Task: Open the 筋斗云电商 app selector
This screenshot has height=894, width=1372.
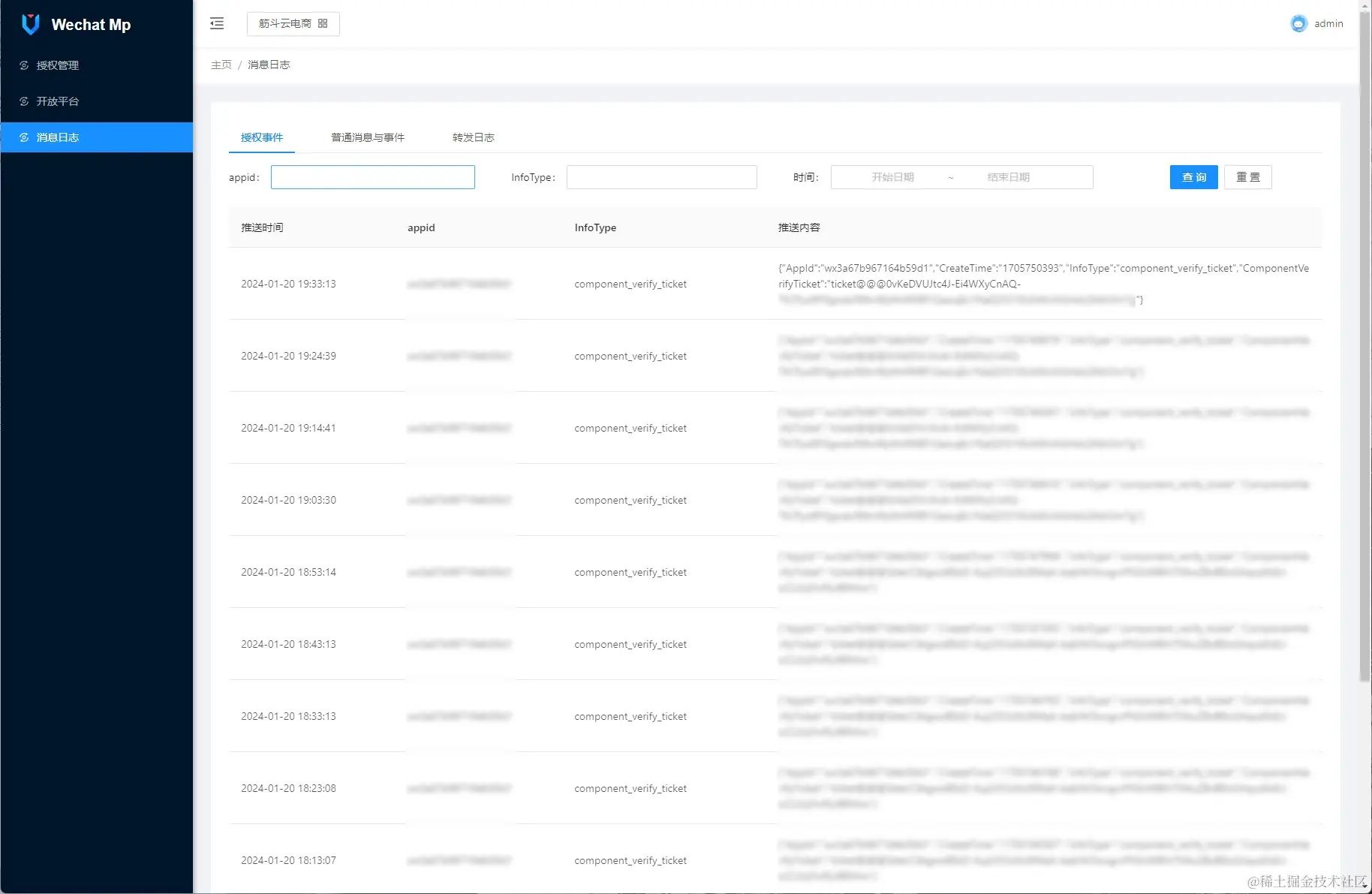Action: tap(293, 23)
